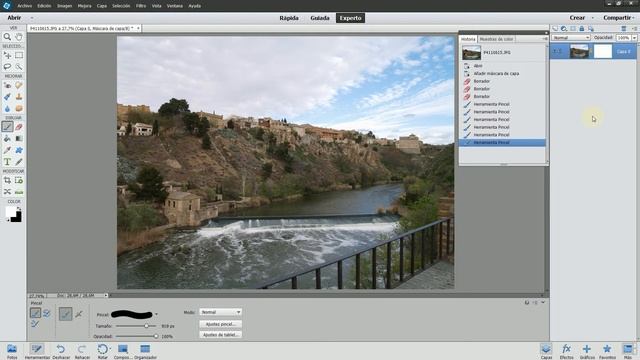Toggle the layer visibility eye for Capa 0
Image resolution: width=640 pixels, height=360 pixels.
point(558,51)
